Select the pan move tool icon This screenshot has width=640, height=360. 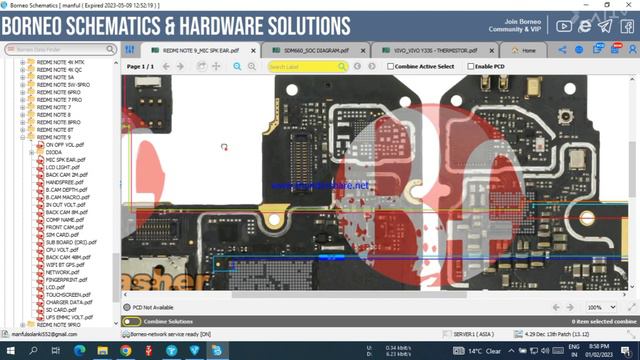tap(216, 66)
